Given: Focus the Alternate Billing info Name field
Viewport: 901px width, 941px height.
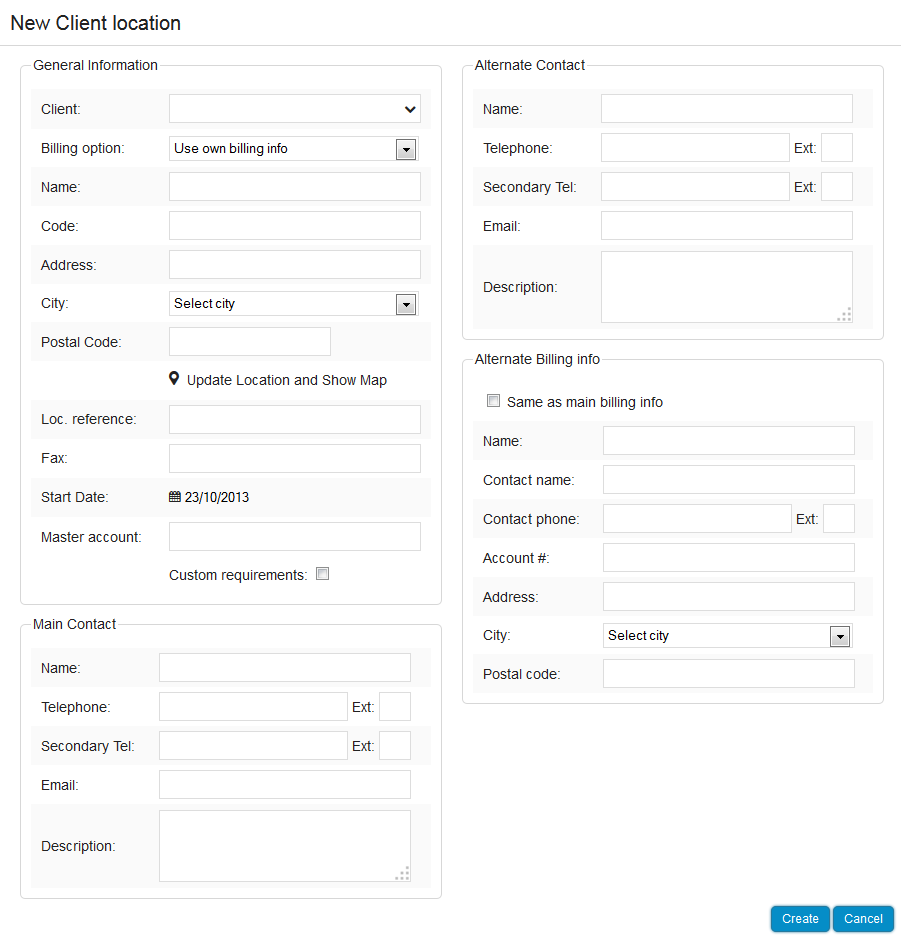Looking at the screenshot, I should 729,440.
